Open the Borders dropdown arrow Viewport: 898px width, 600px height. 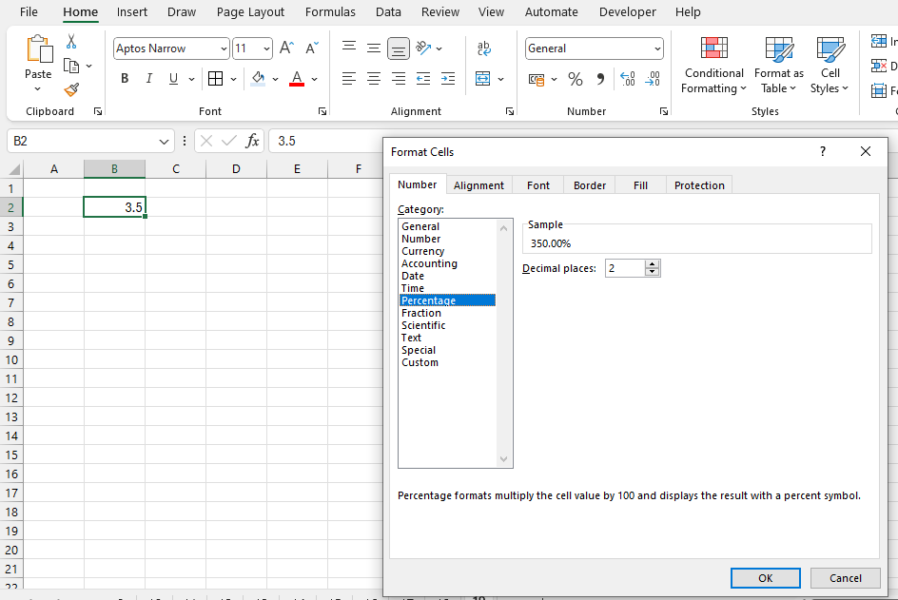(x=231, y=78)
